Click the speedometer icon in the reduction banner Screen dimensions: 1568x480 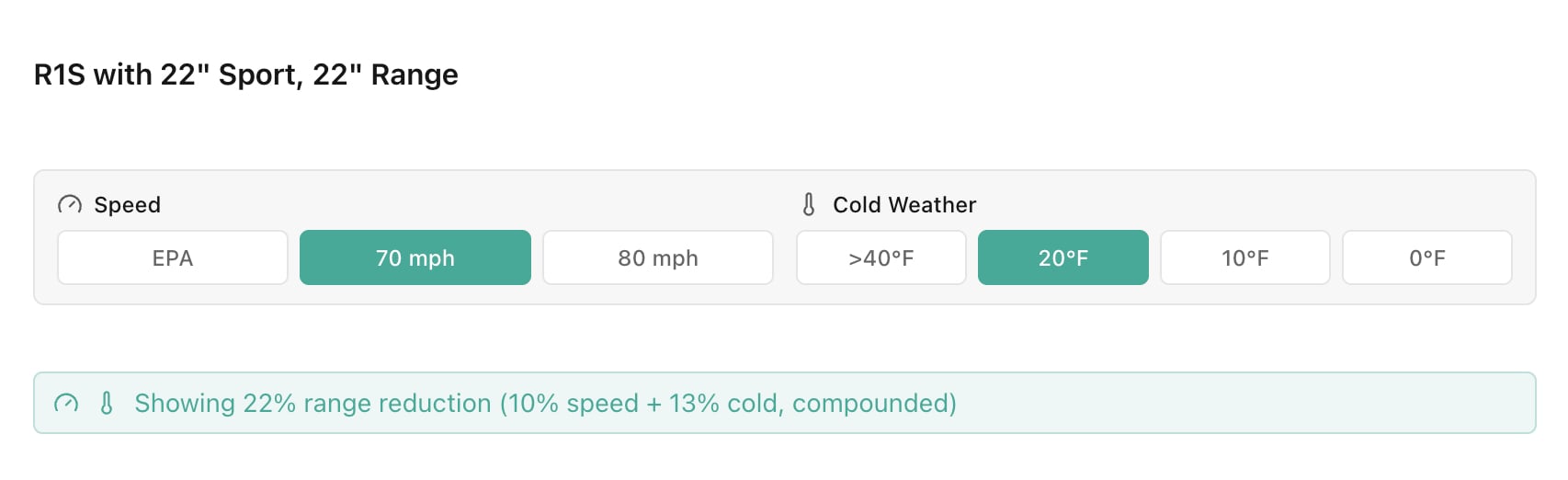66,404
